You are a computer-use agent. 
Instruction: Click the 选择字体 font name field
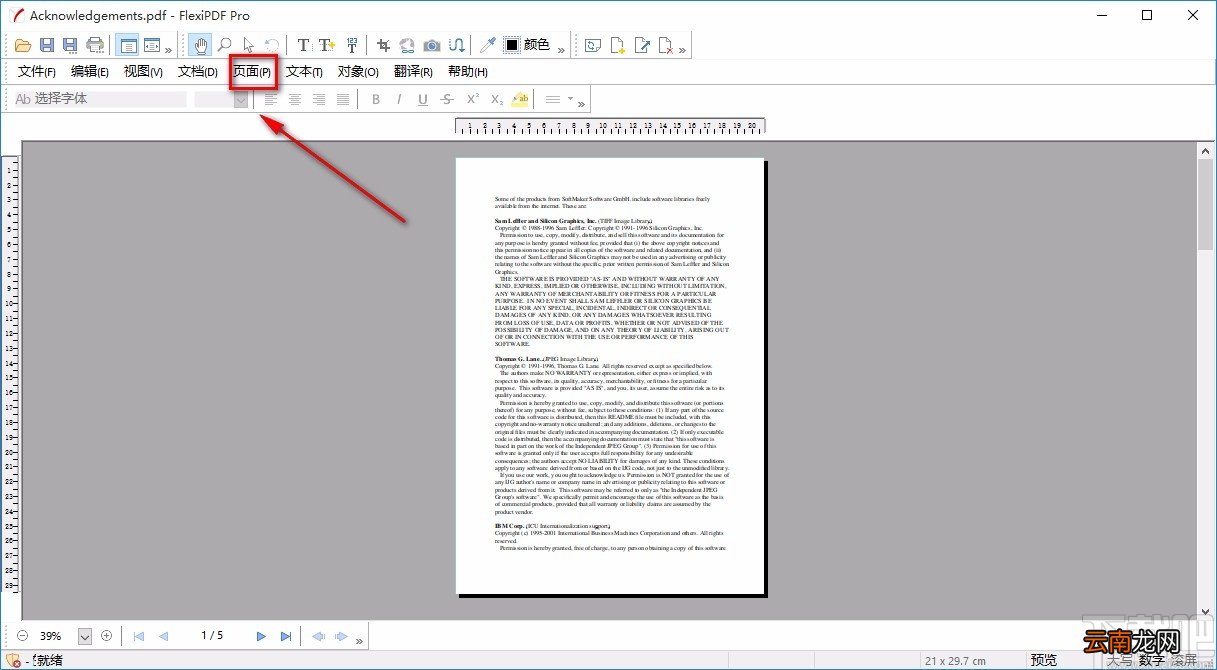[x=100, y=99]
